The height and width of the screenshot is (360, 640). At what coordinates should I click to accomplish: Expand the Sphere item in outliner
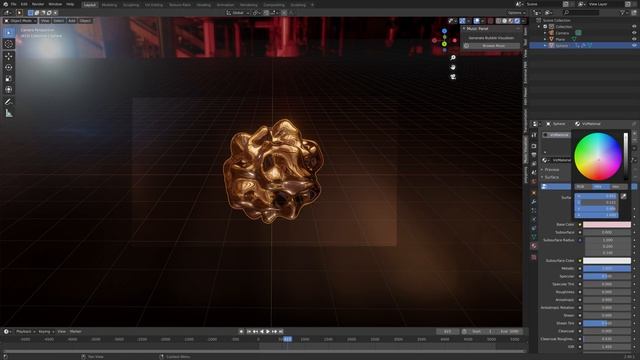545,45
